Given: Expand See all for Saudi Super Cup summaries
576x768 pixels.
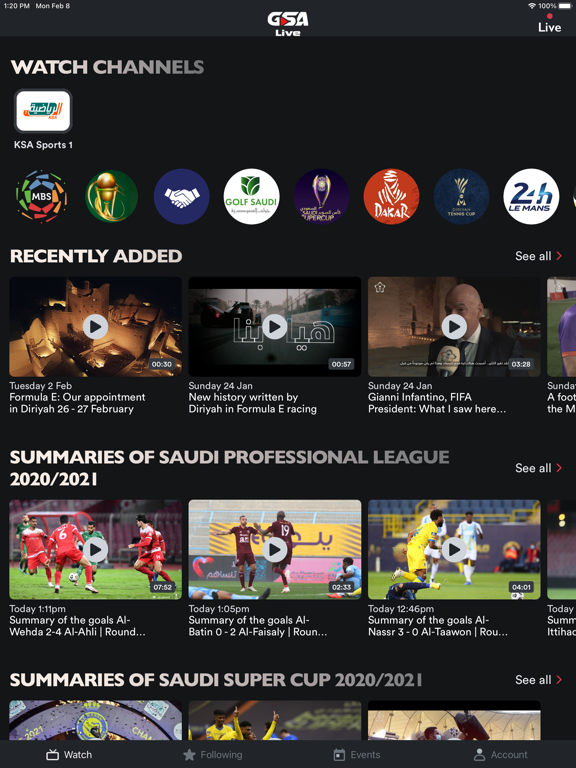Looking at the screenshot, I should click(x=538, y=680).
